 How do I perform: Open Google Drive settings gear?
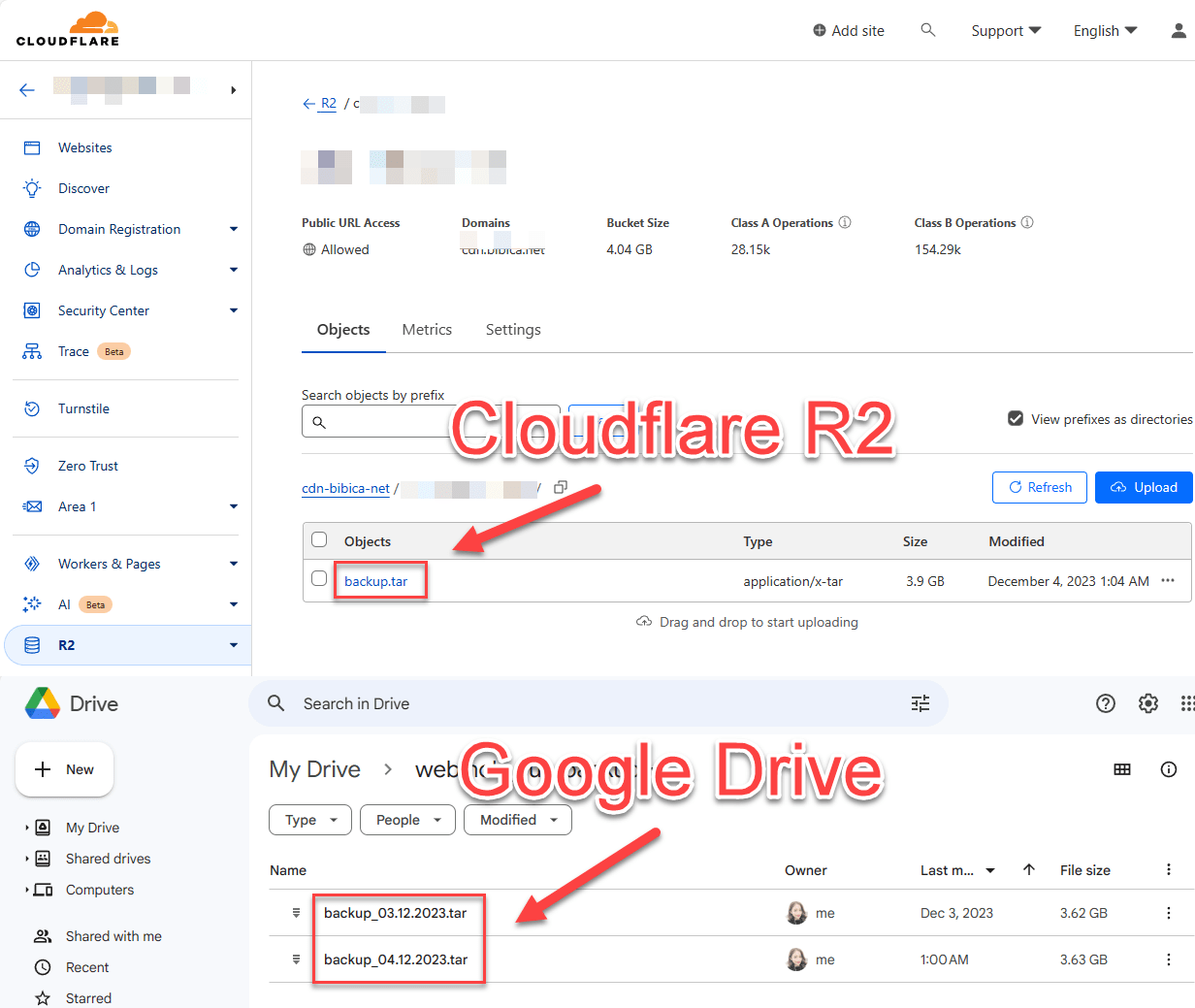[1148, 703]
